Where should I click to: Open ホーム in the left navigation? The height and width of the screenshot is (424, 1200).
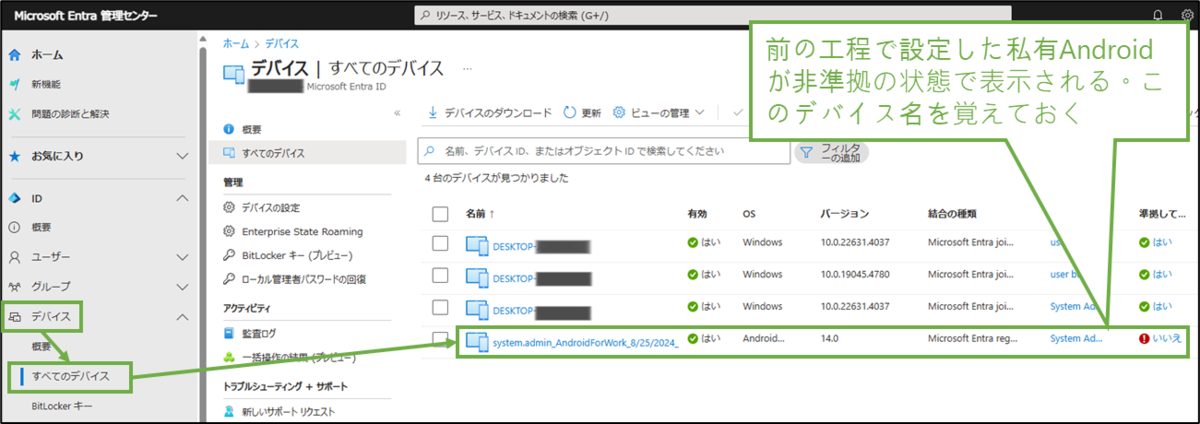coord(49,55)
